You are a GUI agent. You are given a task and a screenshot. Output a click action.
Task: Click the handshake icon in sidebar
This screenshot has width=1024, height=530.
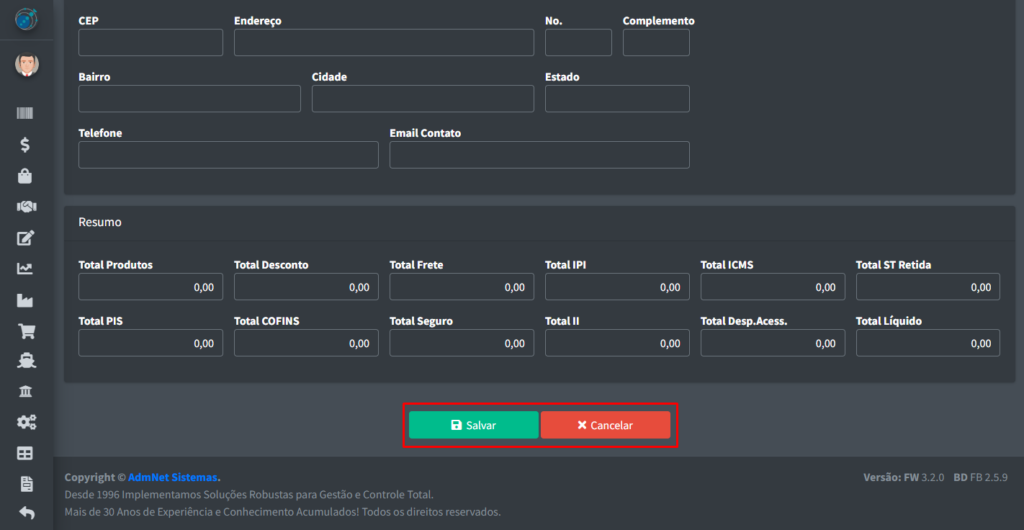[26, 206]
